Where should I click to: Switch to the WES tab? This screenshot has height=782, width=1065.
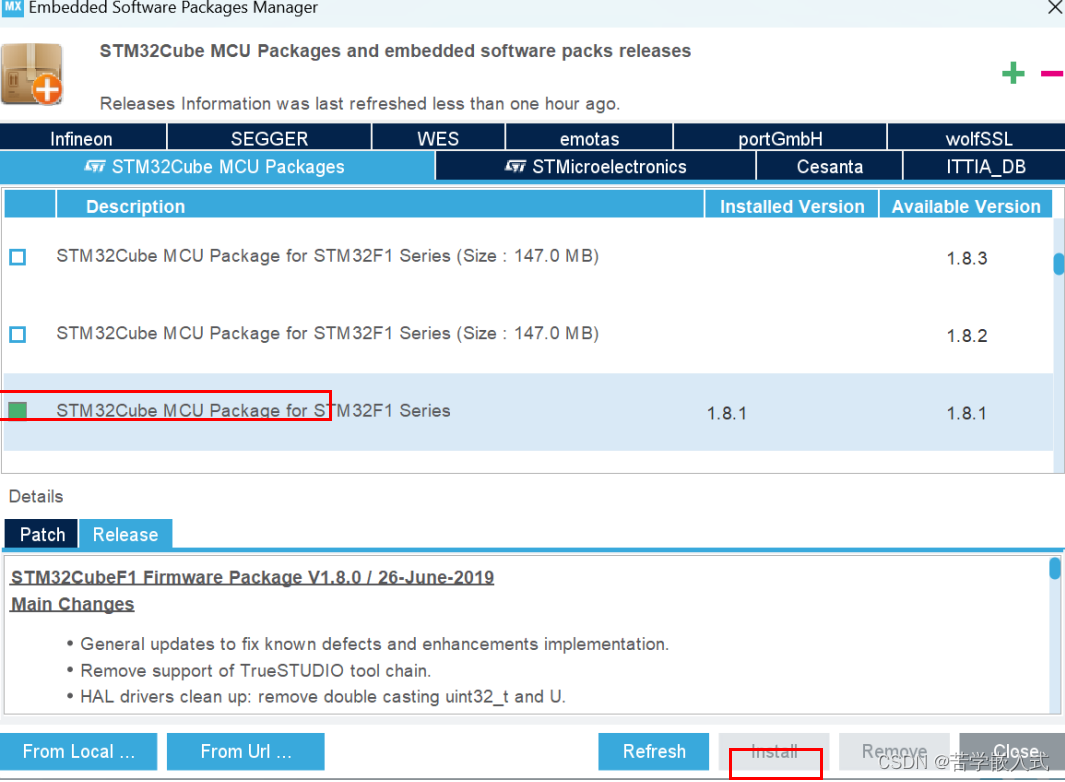(438, 138)
